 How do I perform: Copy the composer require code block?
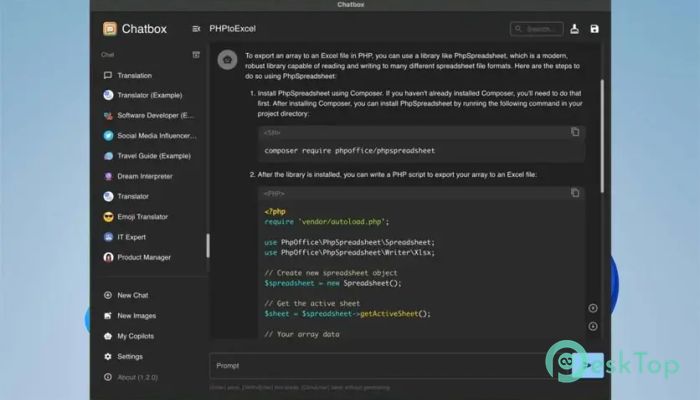tap(575, 132)
